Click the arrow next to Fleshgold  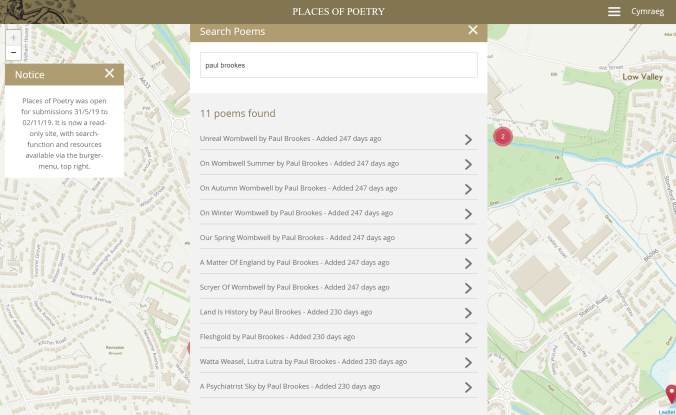pos(468,337)
